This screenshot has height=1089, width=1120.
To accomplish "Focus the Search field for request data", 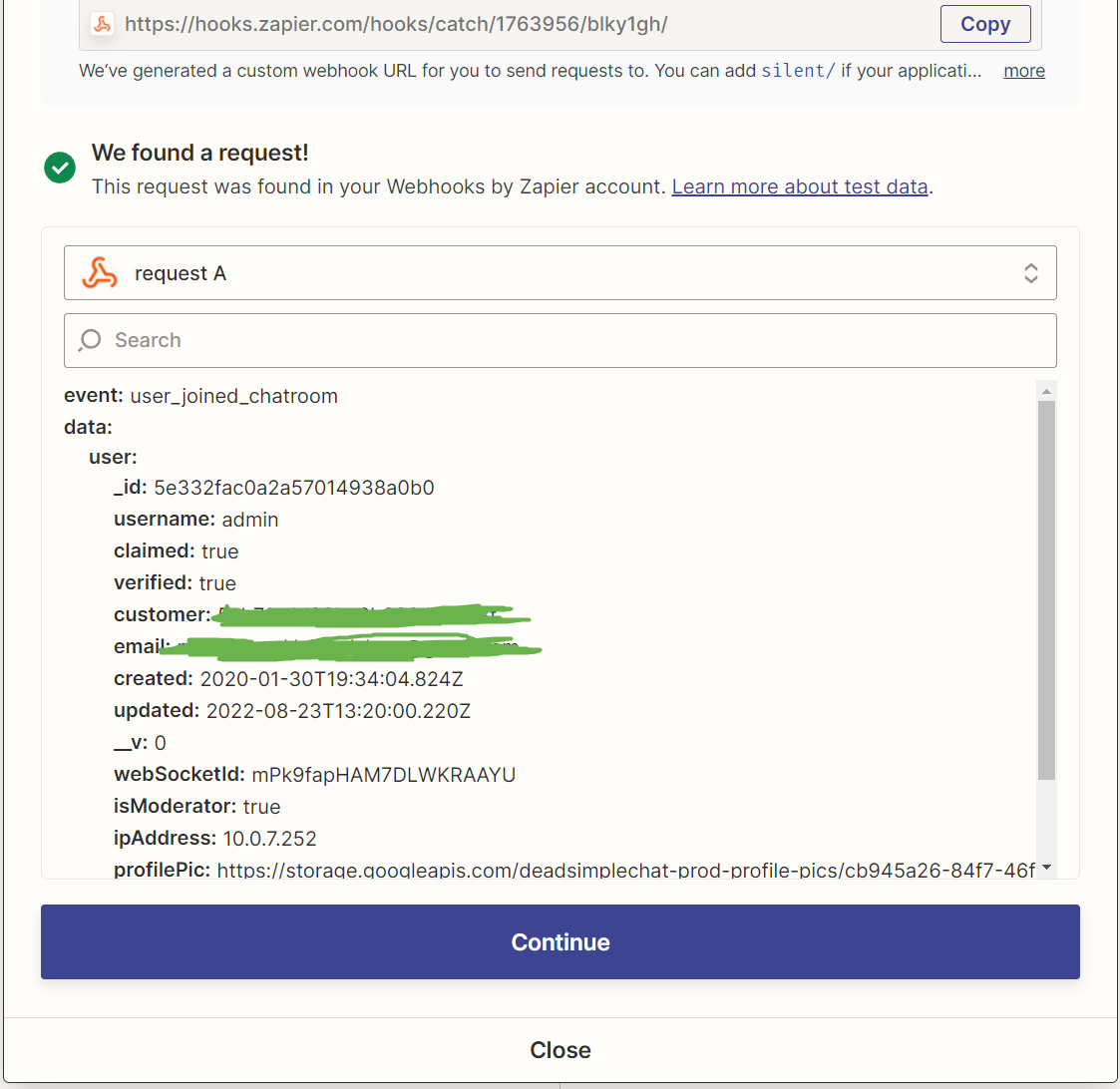I will 560,340.
